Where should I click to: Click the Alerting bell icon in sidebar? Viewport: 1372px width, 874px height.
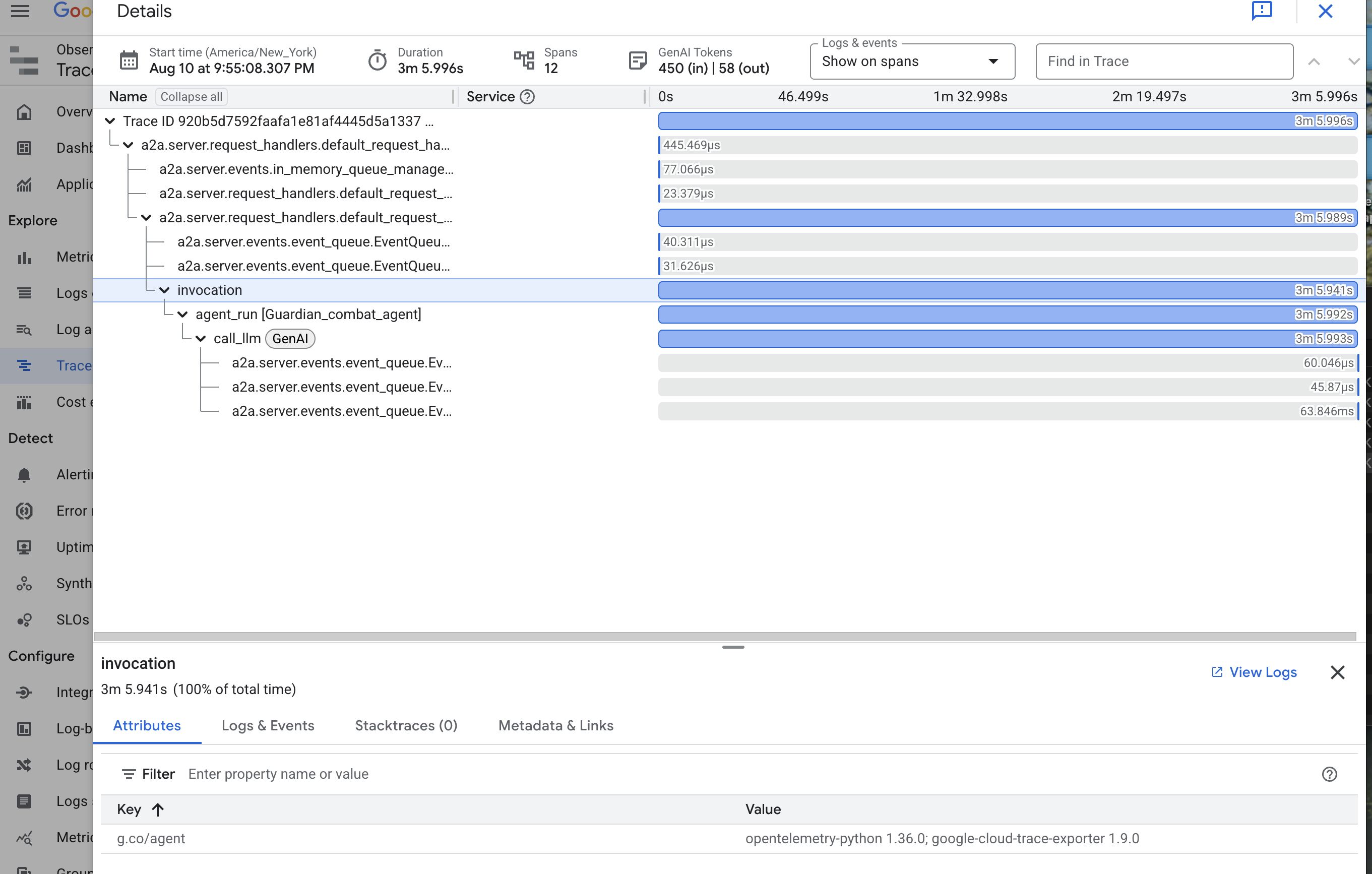[x=24, y=475]
